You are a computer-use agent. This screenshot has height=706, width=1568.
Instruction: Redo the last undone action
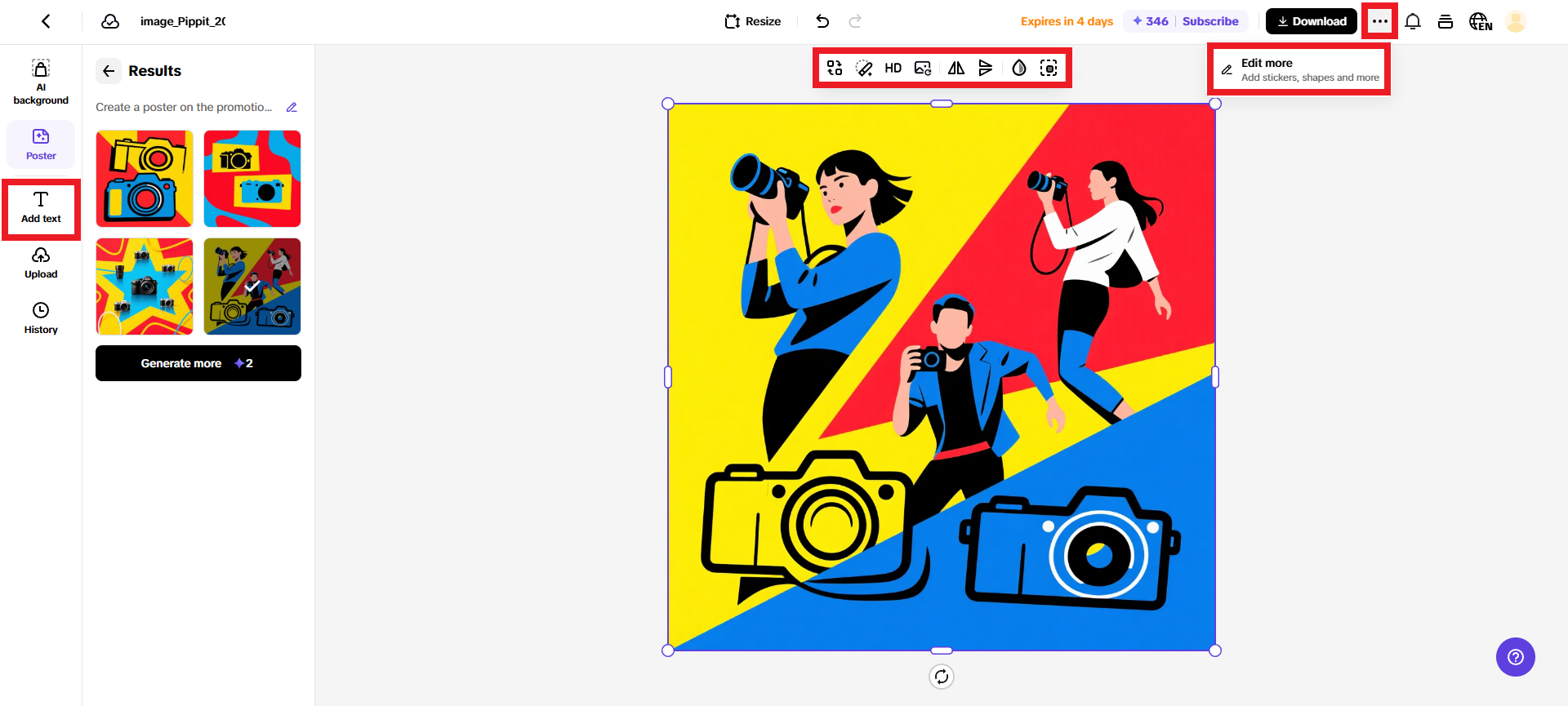[855, 21]
